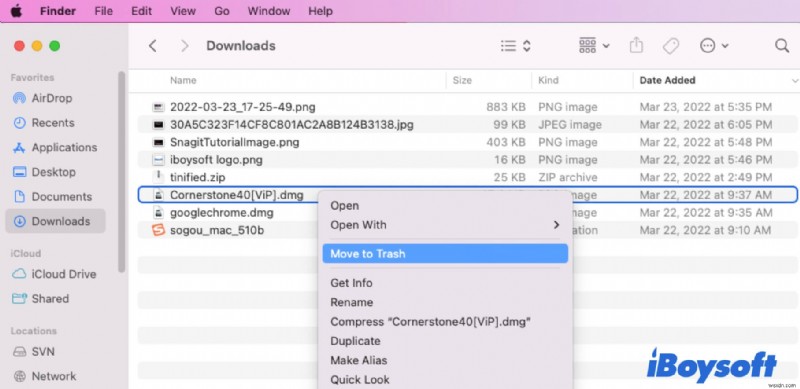The width and height of the screenshot is (800, 389).
Task: Open the Go menu
Action: [x=221, y=11]
